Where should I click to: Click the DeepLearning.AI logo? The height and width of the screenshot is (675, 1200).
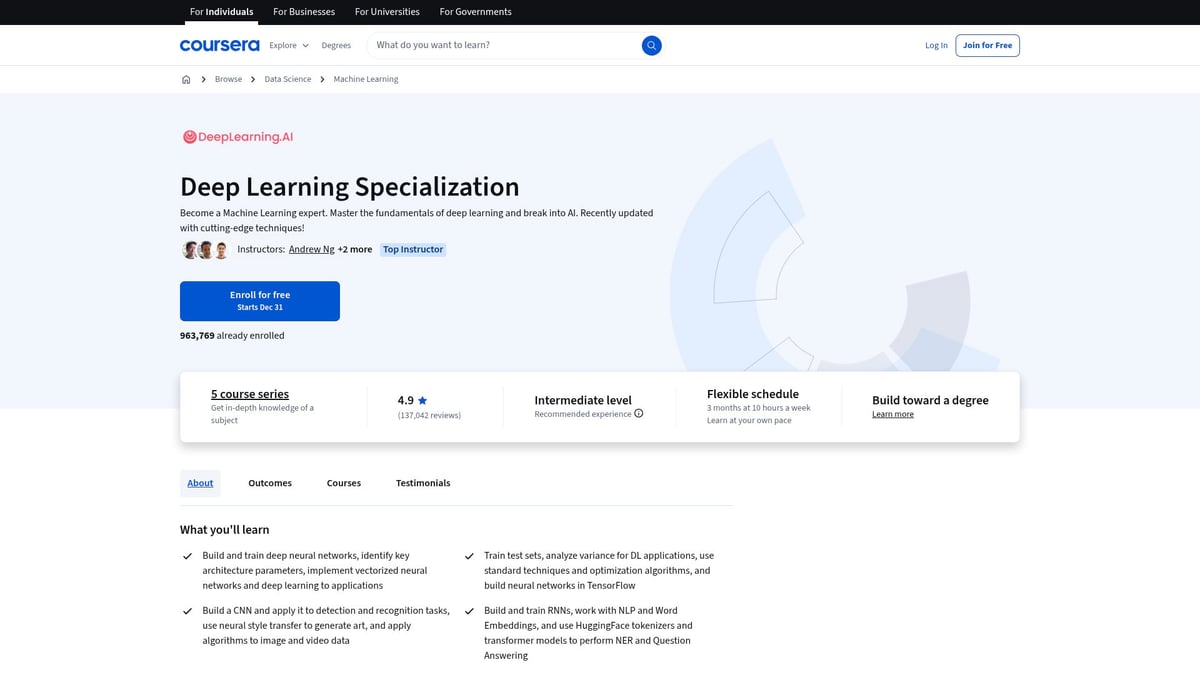[238, 137]
